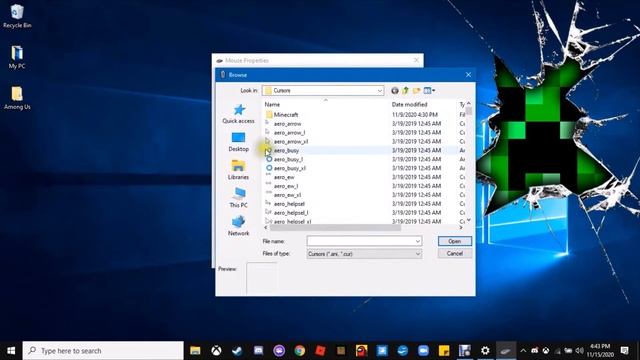Open the View Menu dropdown
640x360 pixels.
[429, 91]
